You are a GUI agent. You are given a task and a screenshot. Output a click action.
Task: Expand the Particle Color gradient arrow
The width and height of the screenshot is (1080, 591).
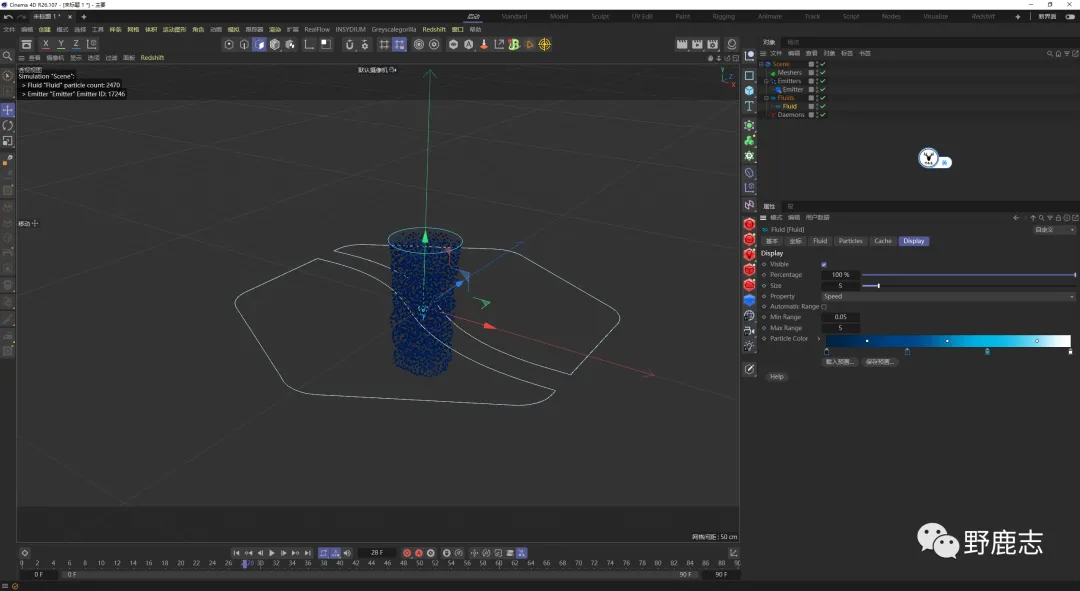819,339
